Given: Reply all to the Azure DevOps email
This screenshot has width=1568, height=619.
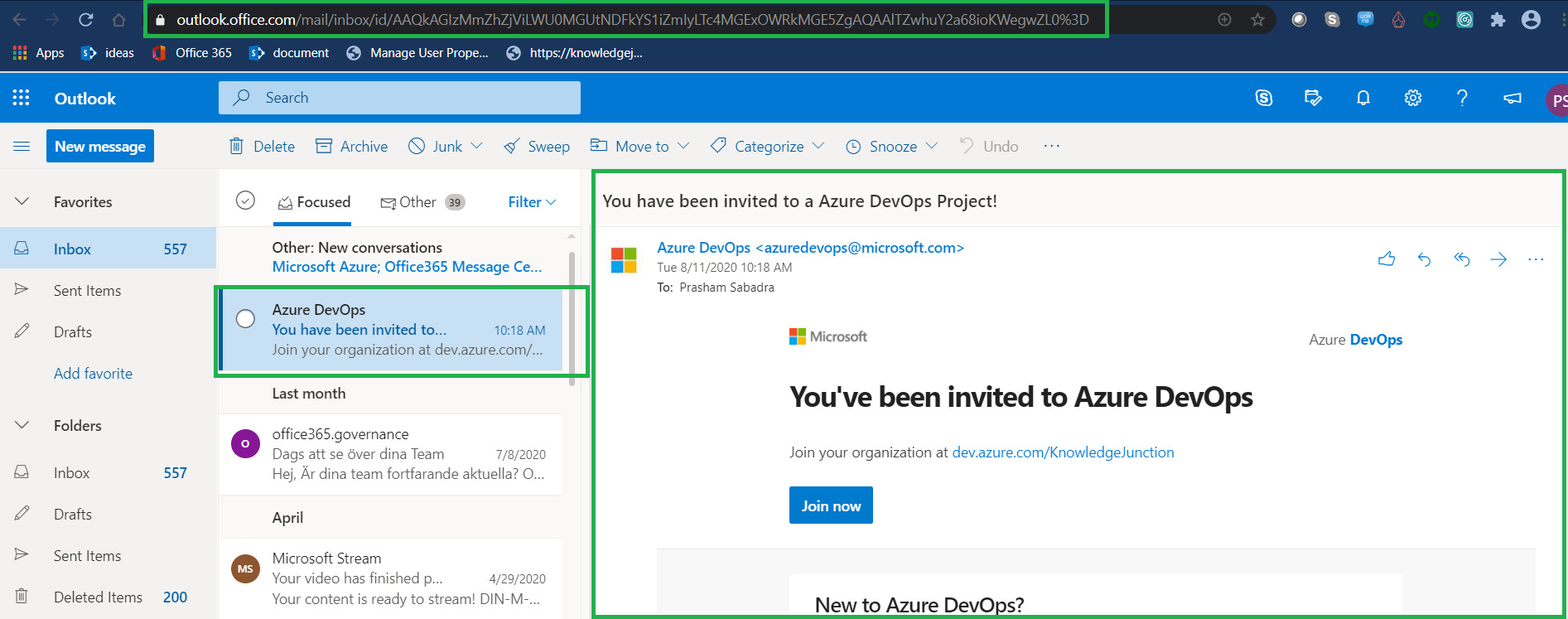Looking at the screenshot, I should (1462, 259).
